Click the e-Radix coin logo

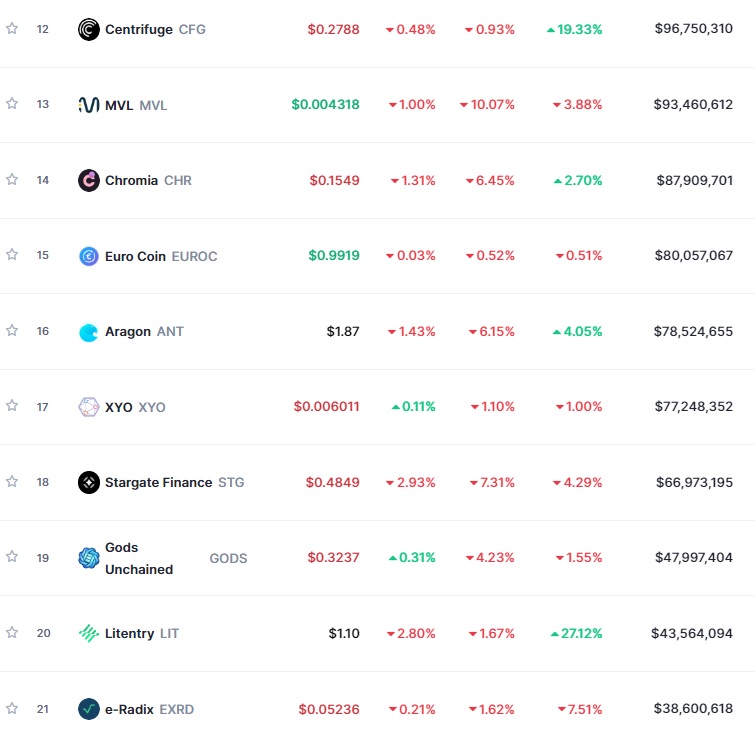(89, 709)
